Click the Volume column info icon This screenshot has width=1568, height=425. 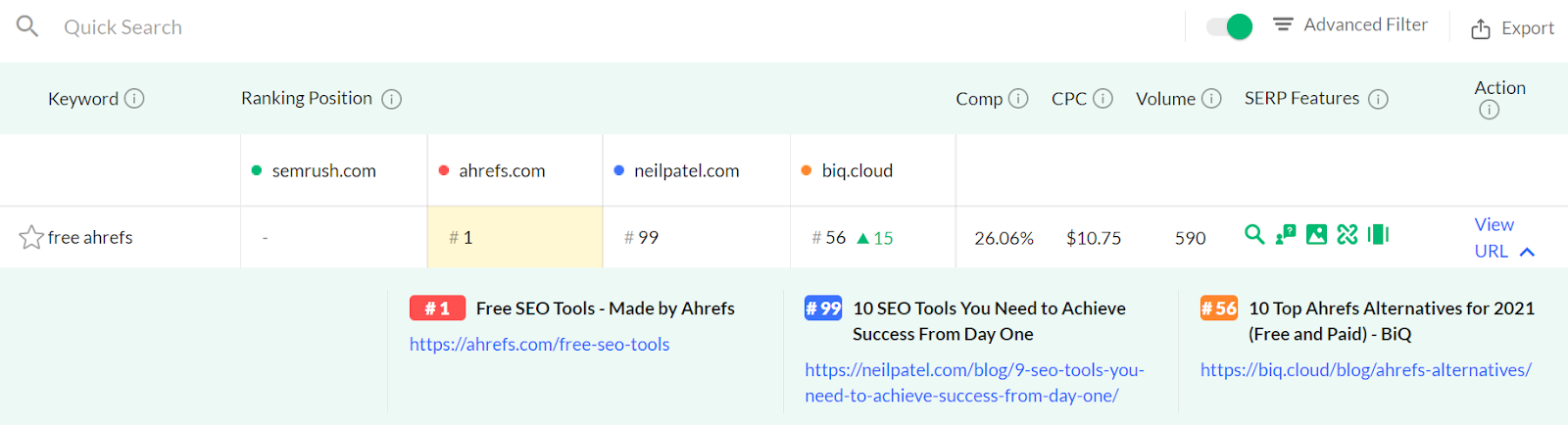tap(1211, 98)
